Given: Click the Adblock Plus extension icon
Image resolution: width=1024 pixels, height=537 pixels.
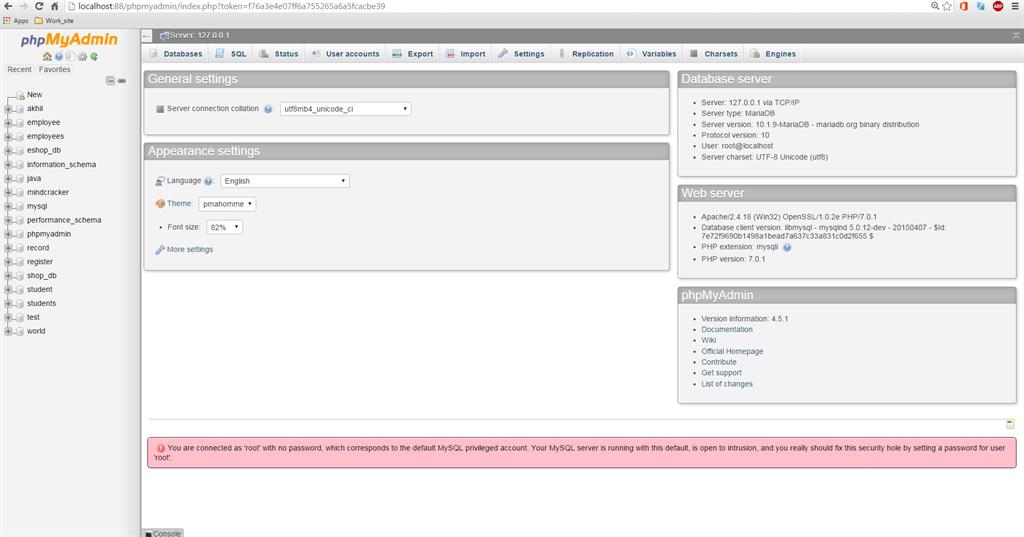Looking at the screenshot, I should click(x=998, y=6).
